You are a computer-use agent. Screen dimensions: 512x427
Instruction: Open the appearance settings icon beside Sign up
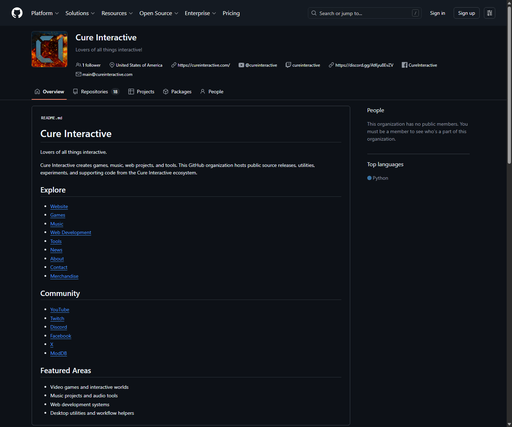(489, 13)
